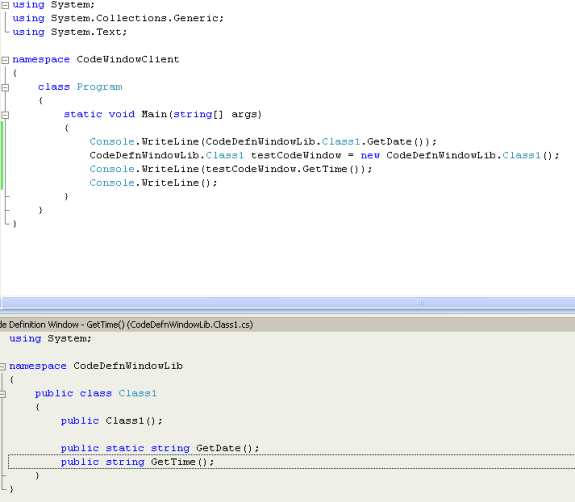Click the first 'using System;' line in editor
The image size is (575, 502).
(x=54, y=5)
